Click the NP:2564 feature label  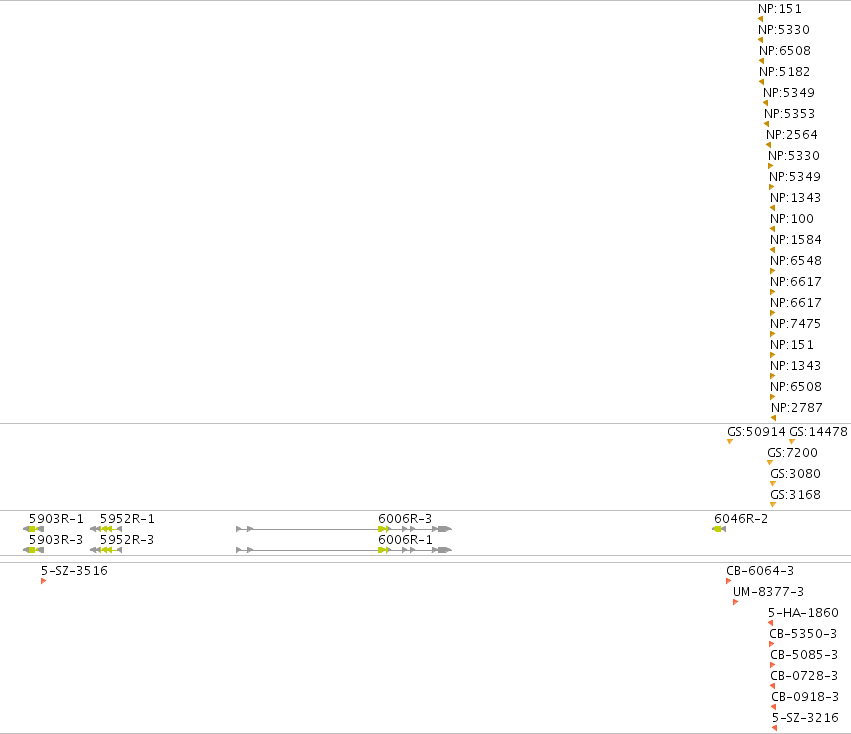pyautogui.click(x=792, y=135)
